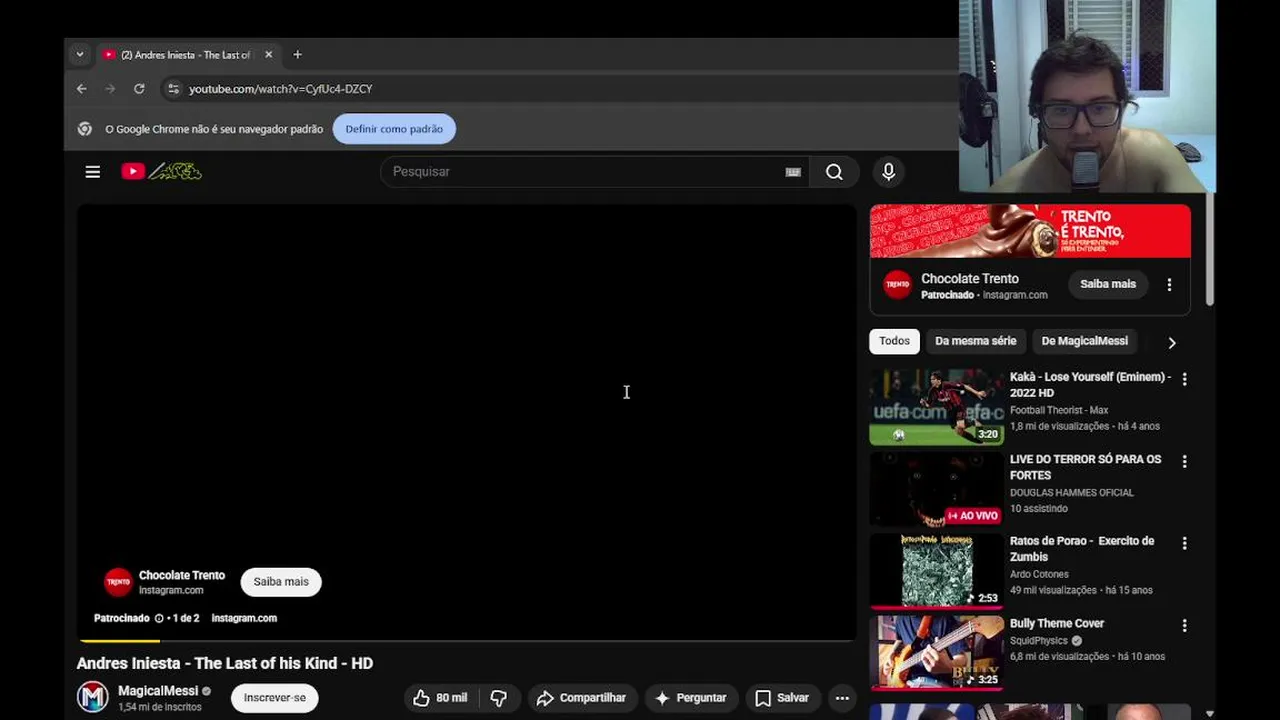Click the Trento ad banner image
Image resolution: width=1280 pixels, height=720 pixels.
(1030, 232)
